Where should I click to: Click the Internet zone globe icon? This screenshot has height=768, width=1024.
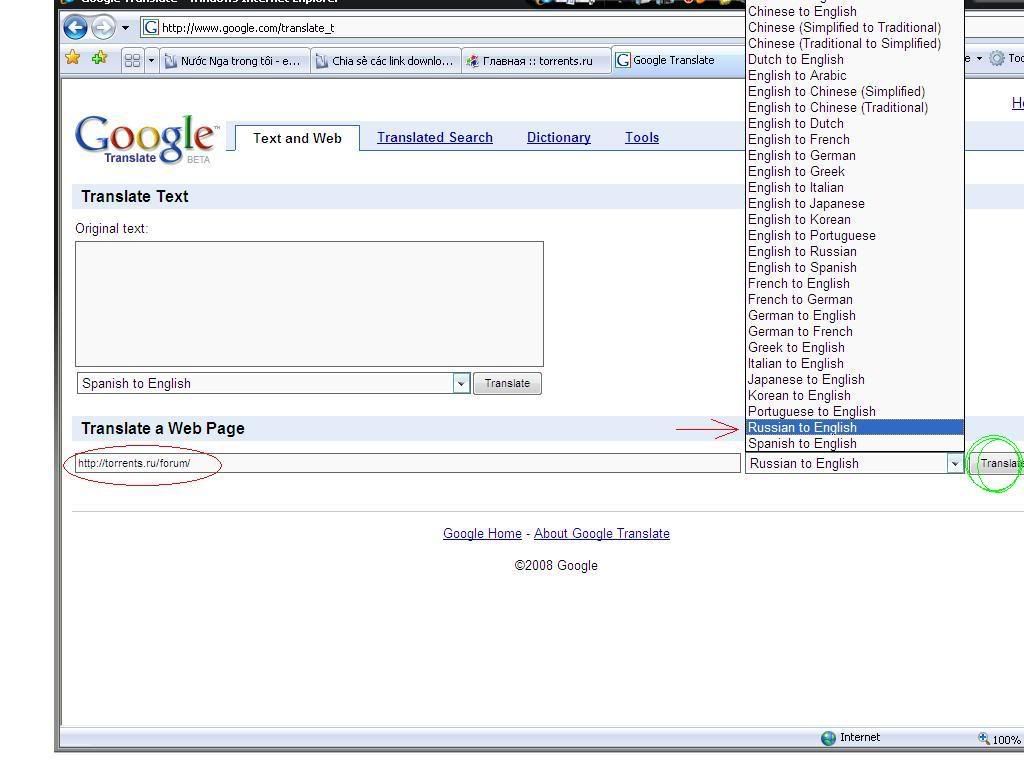coord(828,738)
